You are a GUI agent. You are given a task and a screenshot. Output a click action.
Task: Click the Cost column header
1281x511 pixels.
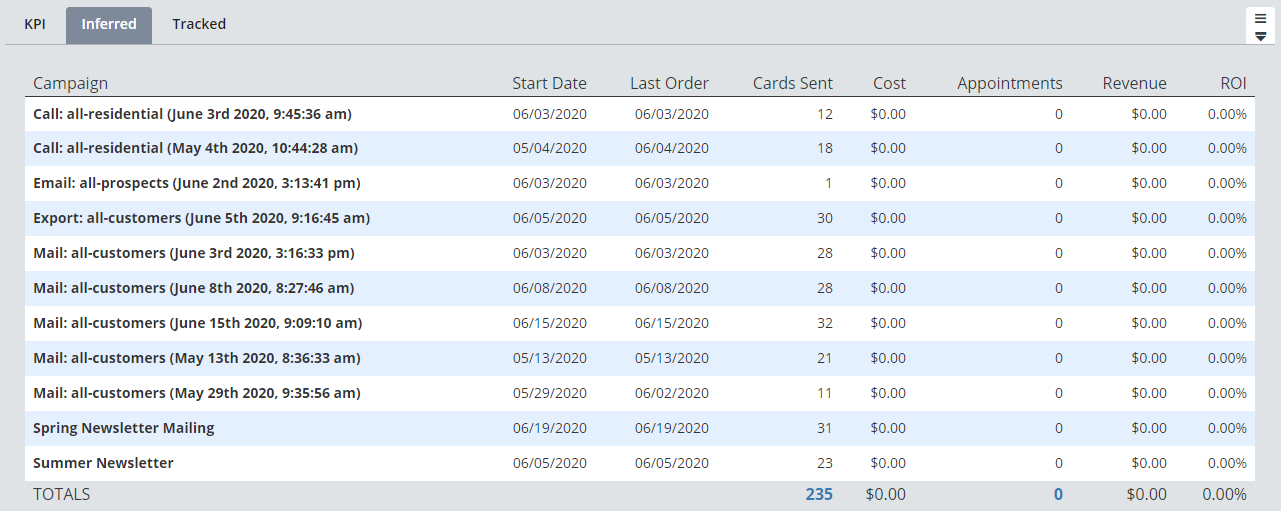[x=889, y=83]
